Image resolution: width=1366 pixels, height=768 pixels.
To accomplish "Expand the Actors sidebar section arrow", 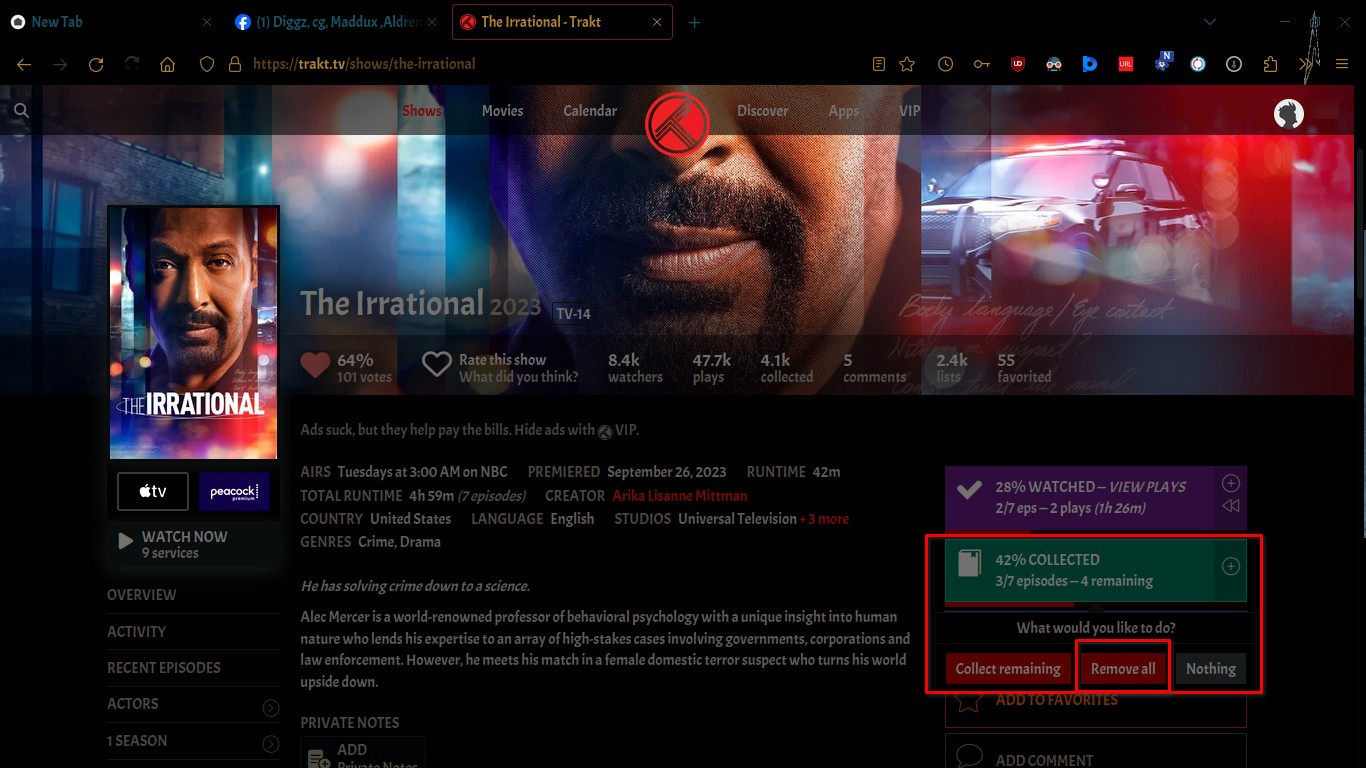I will (x=270, y=708).
